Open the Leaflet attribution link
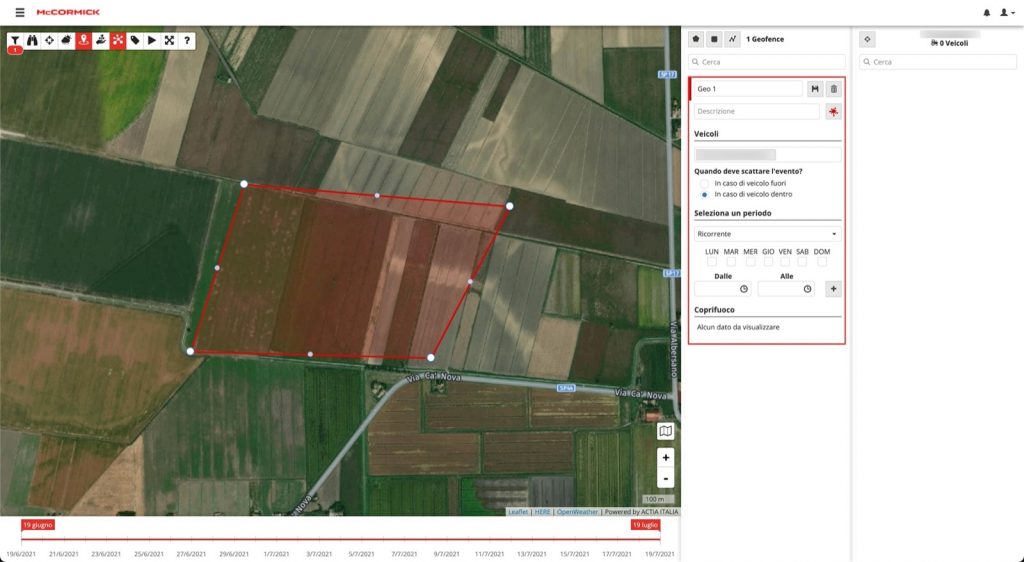The image size is (1024, 562). 518,512
